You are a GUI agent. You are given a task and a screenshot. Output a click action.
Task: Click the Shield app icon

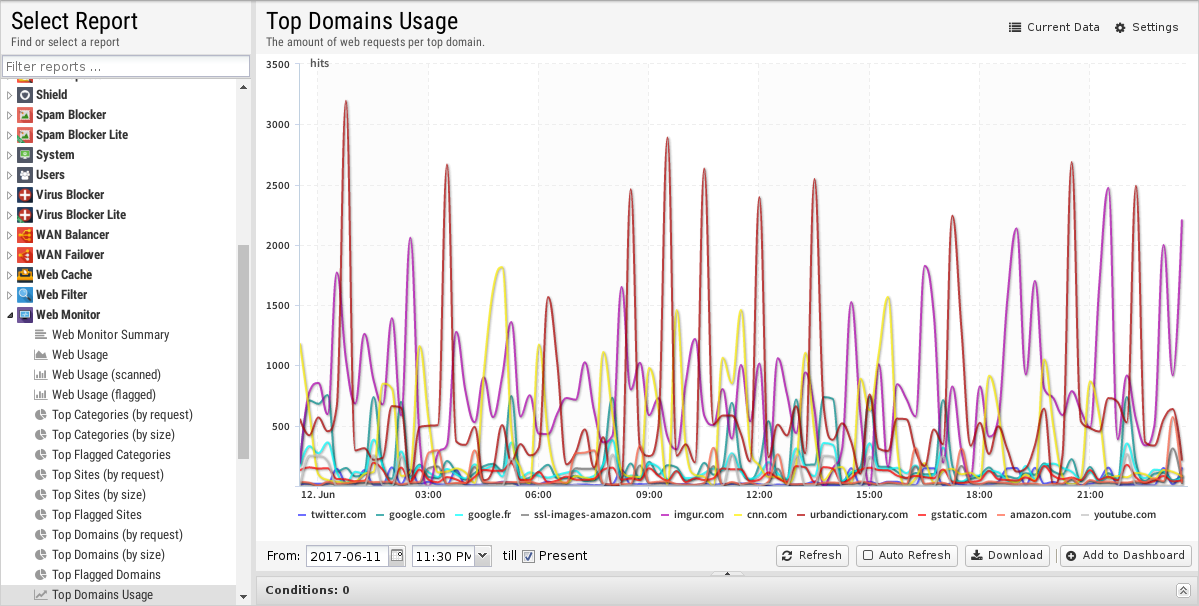(24, 95)
